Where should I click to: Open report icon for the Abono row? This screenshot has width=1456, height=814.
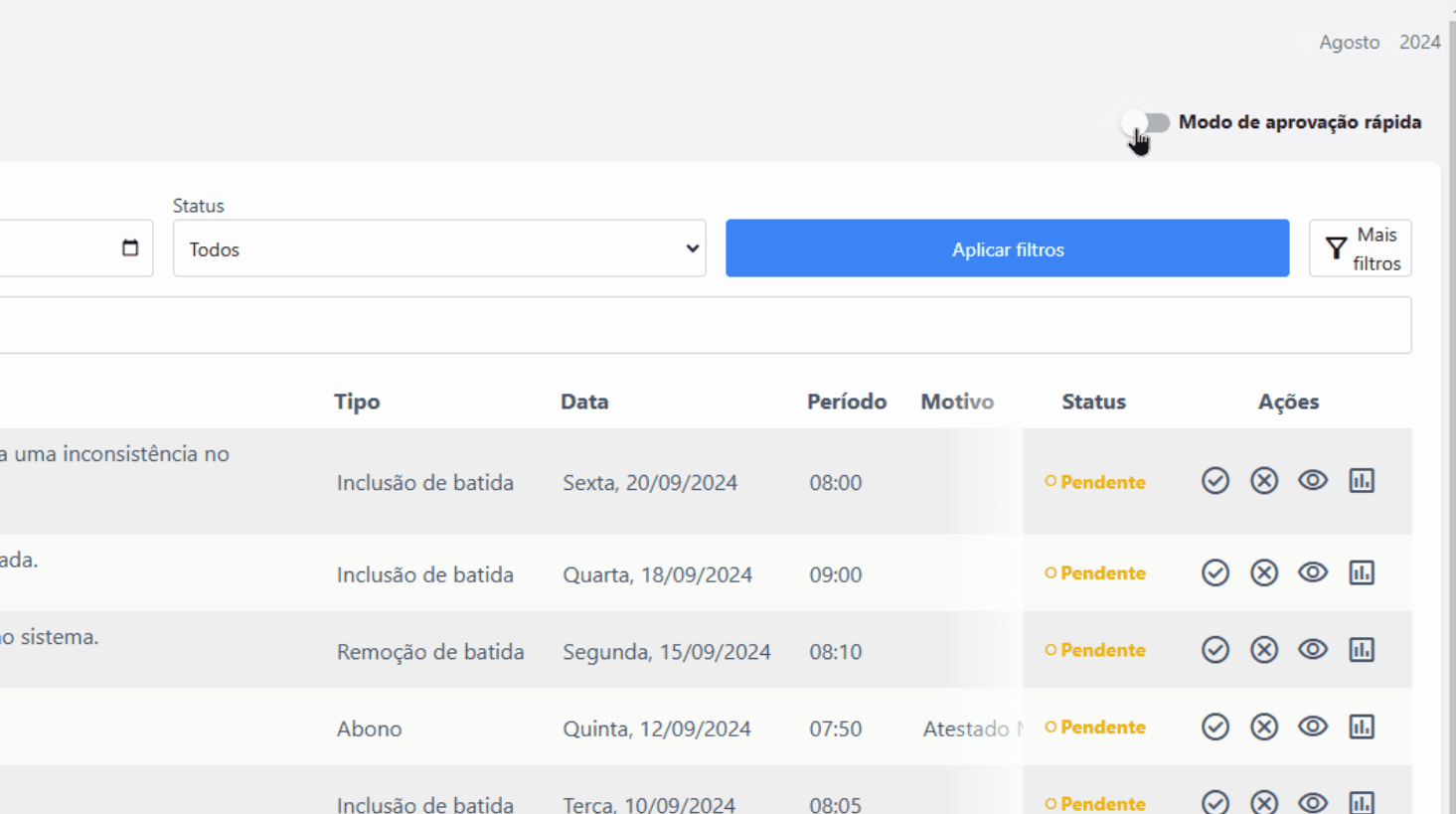[x=1361, y=727]
